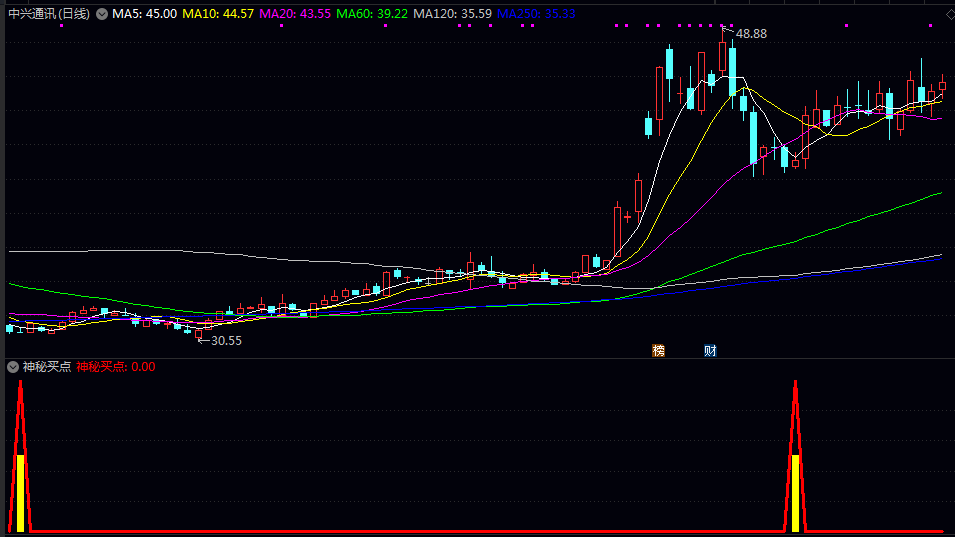Select the MA250: 35.33 label
This screenshot has height=537, width=955.
(536, 14)
